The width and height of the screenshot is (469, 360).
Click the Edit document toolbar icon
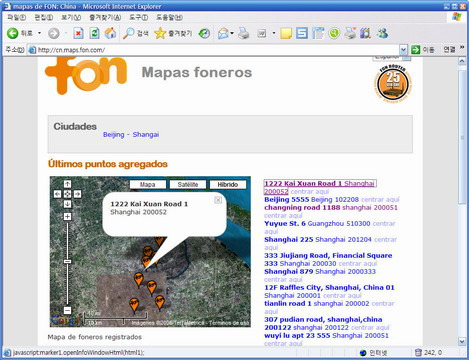(x=262, y=33)
